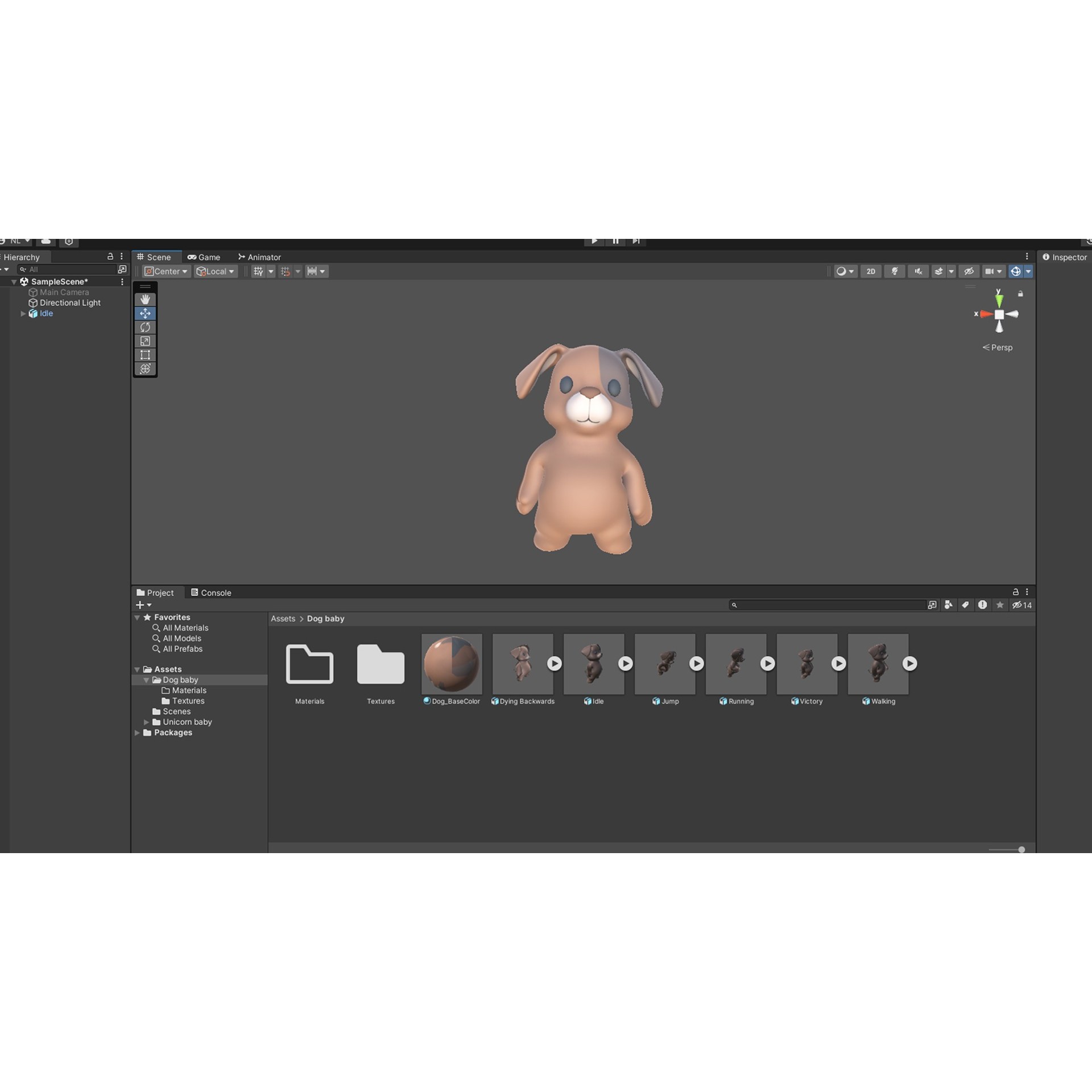Collapse the Dog baby folder
Viewport: 1092px width, 1092px height.
(147, 679)
